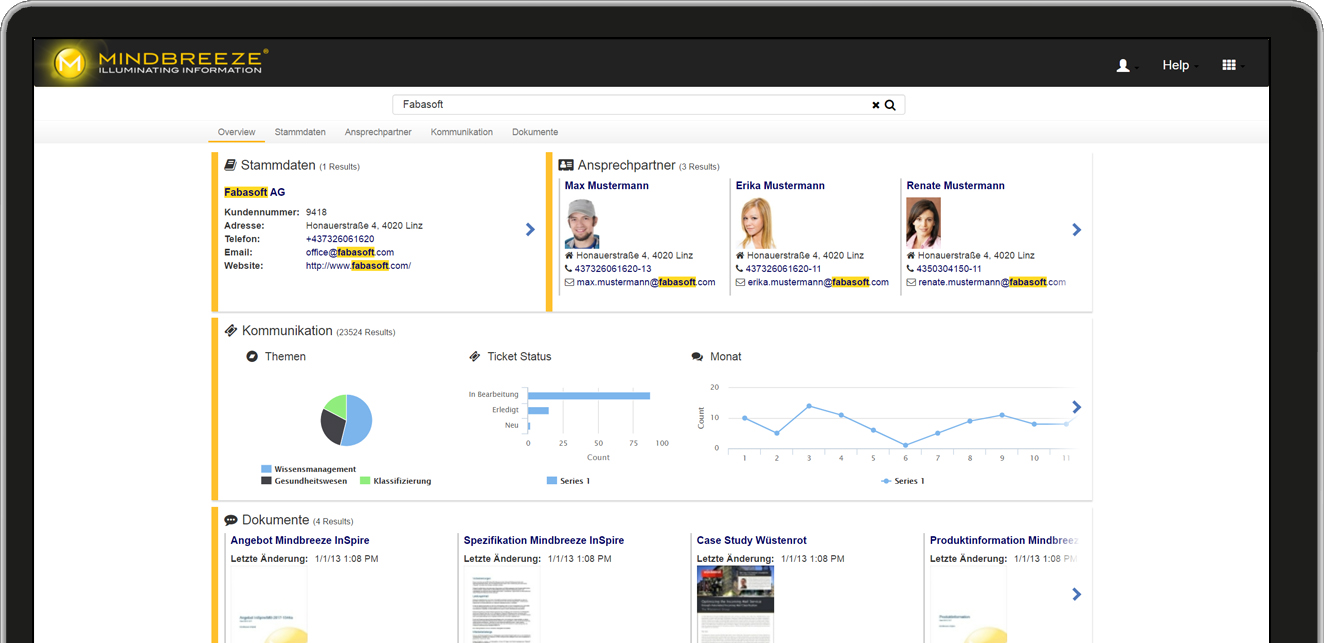The image size is (1324, 643).
Task: Toggle Wissensmanagement legend swatch
Action: pyautogui.click(x=266, y=469)
